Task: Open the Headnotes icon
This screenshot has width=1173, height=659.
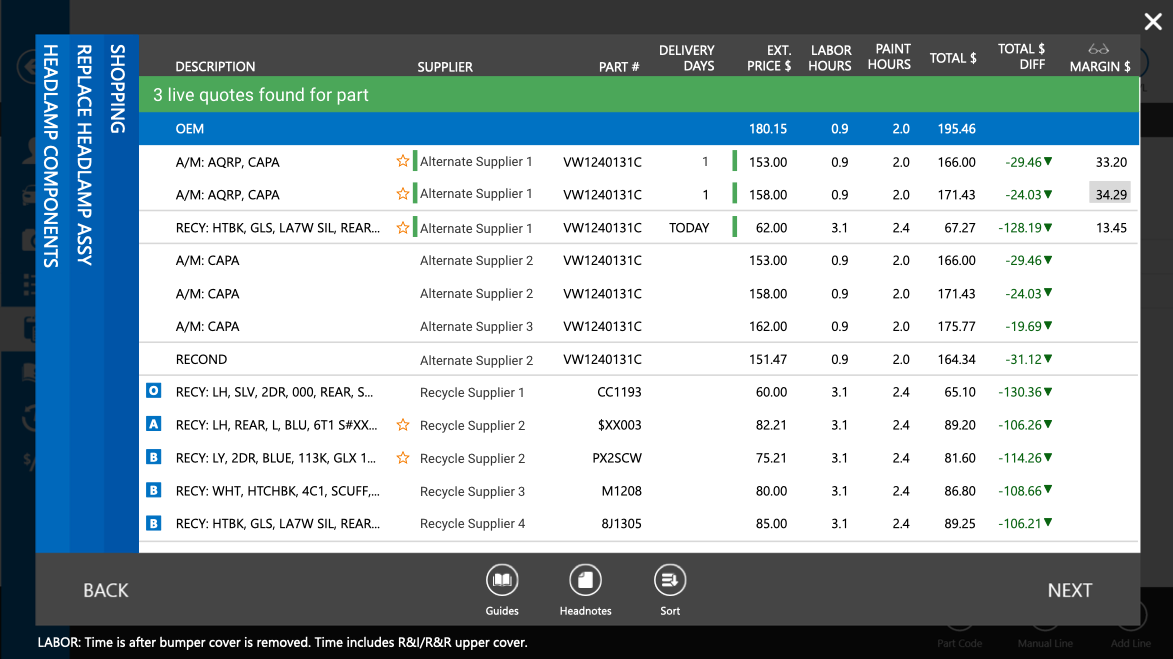Action: (x=585, y=580)
